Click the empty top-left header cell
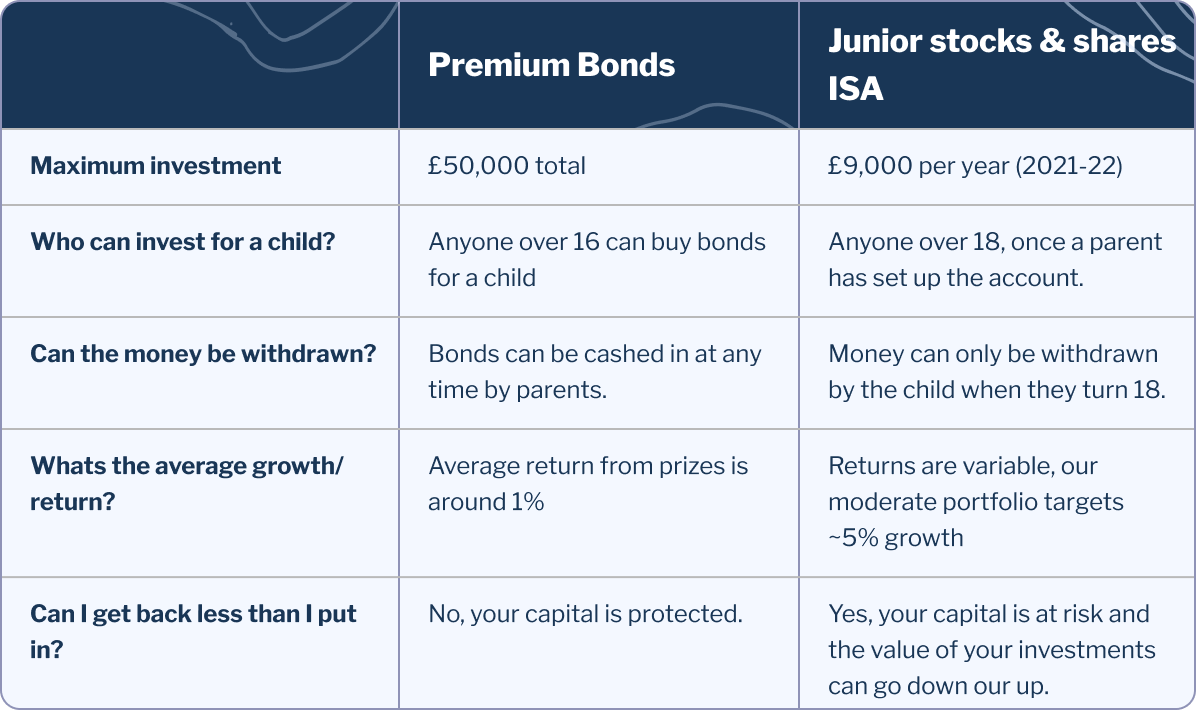 click(x=200, y=65)
